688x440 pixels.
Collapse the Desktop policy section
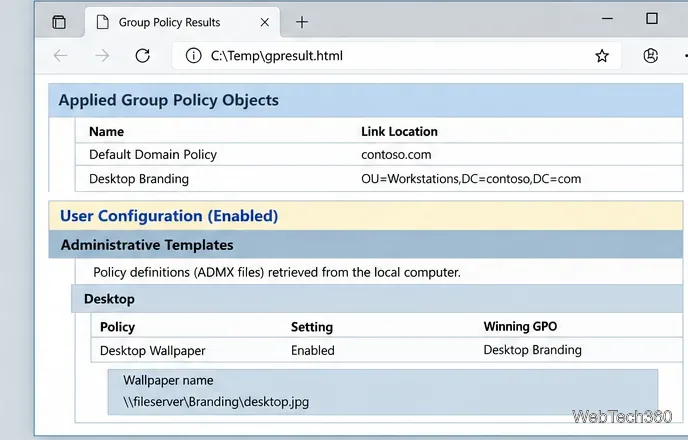[x=377, y=299]
